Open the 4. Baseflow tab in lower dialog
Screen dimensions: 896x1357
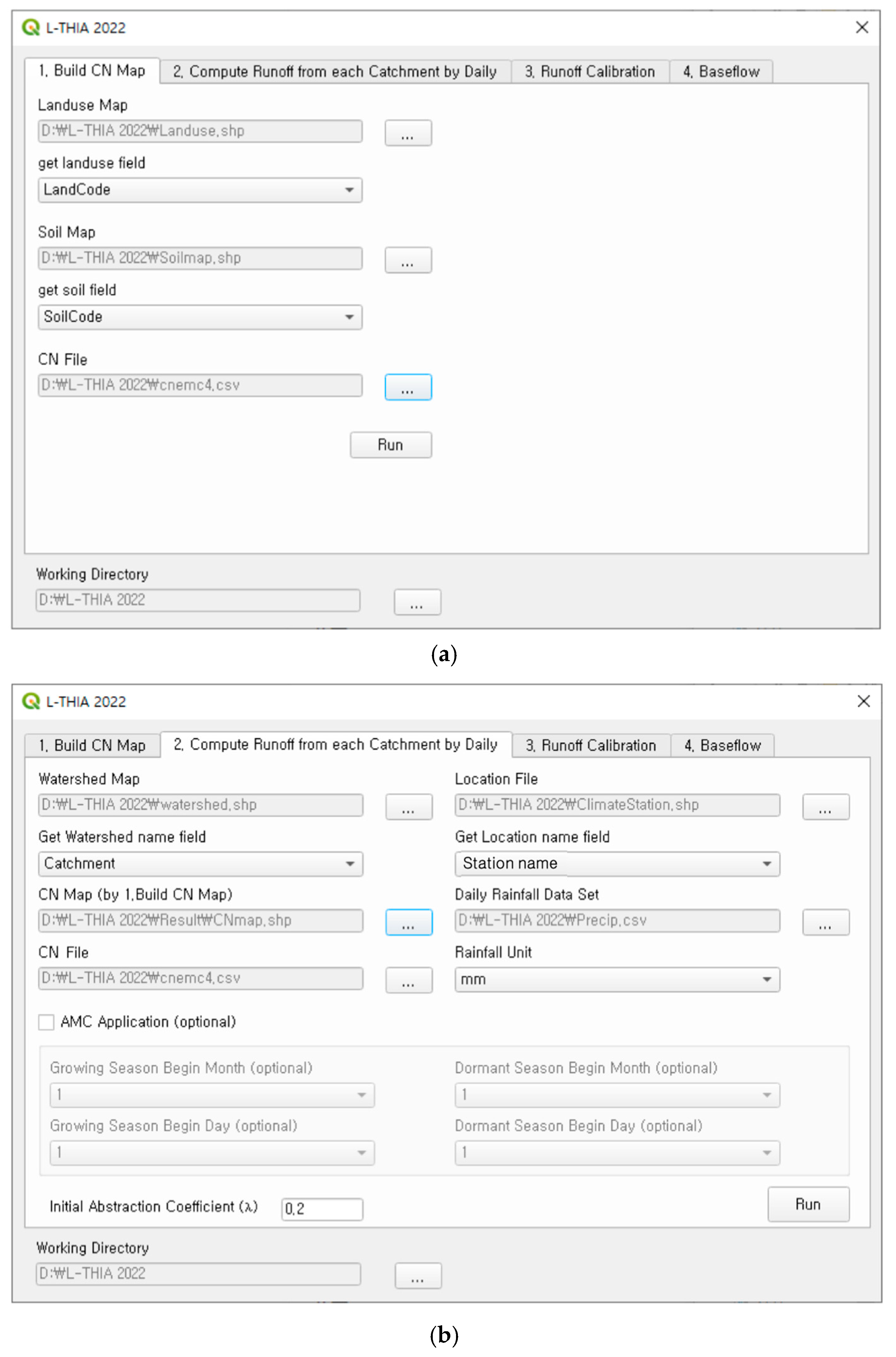[x=722, y=746]
